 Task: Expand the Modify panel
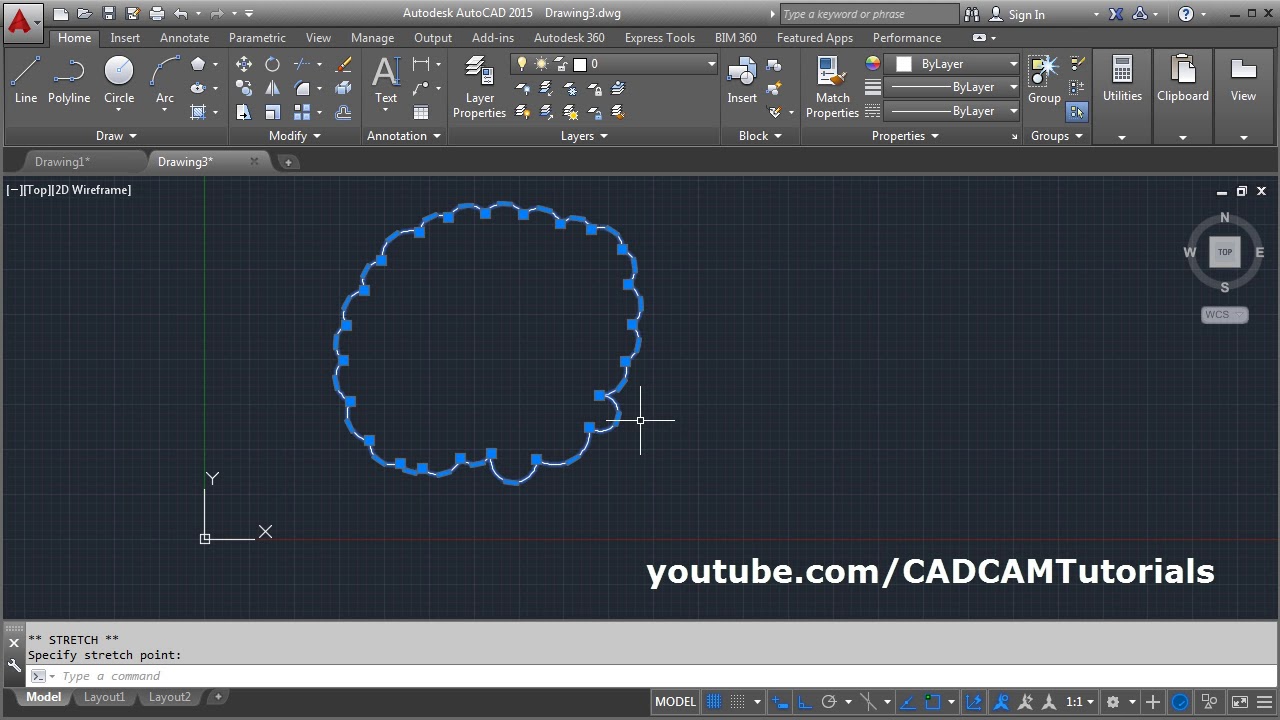[x=295, y=136]
